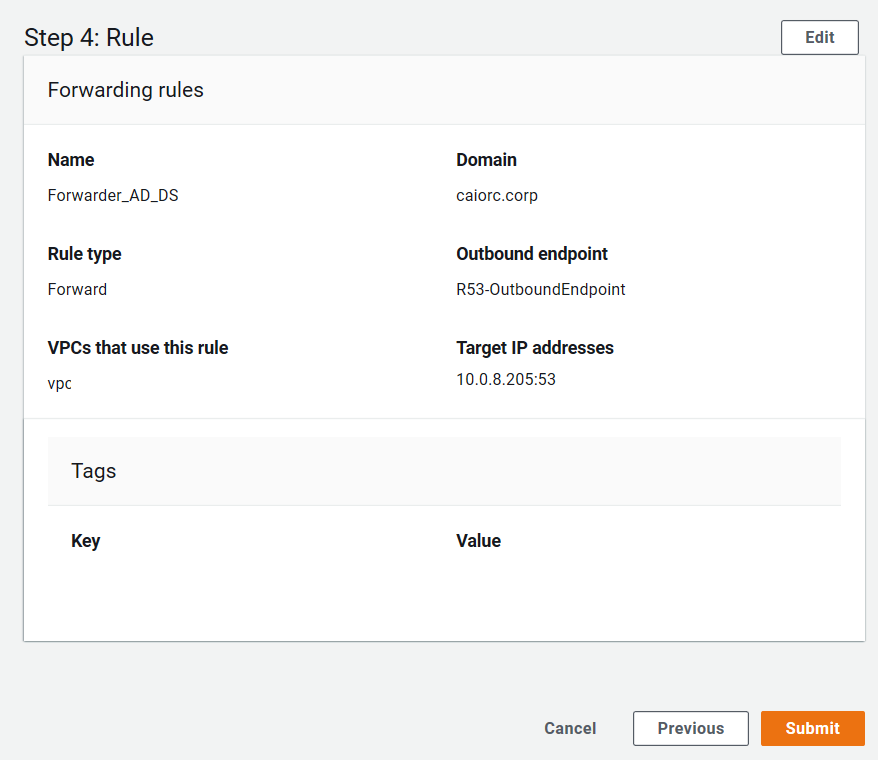This screenshot has width=878, height=760.
Task: Click the Domain field label
Action: pos(486,160)
